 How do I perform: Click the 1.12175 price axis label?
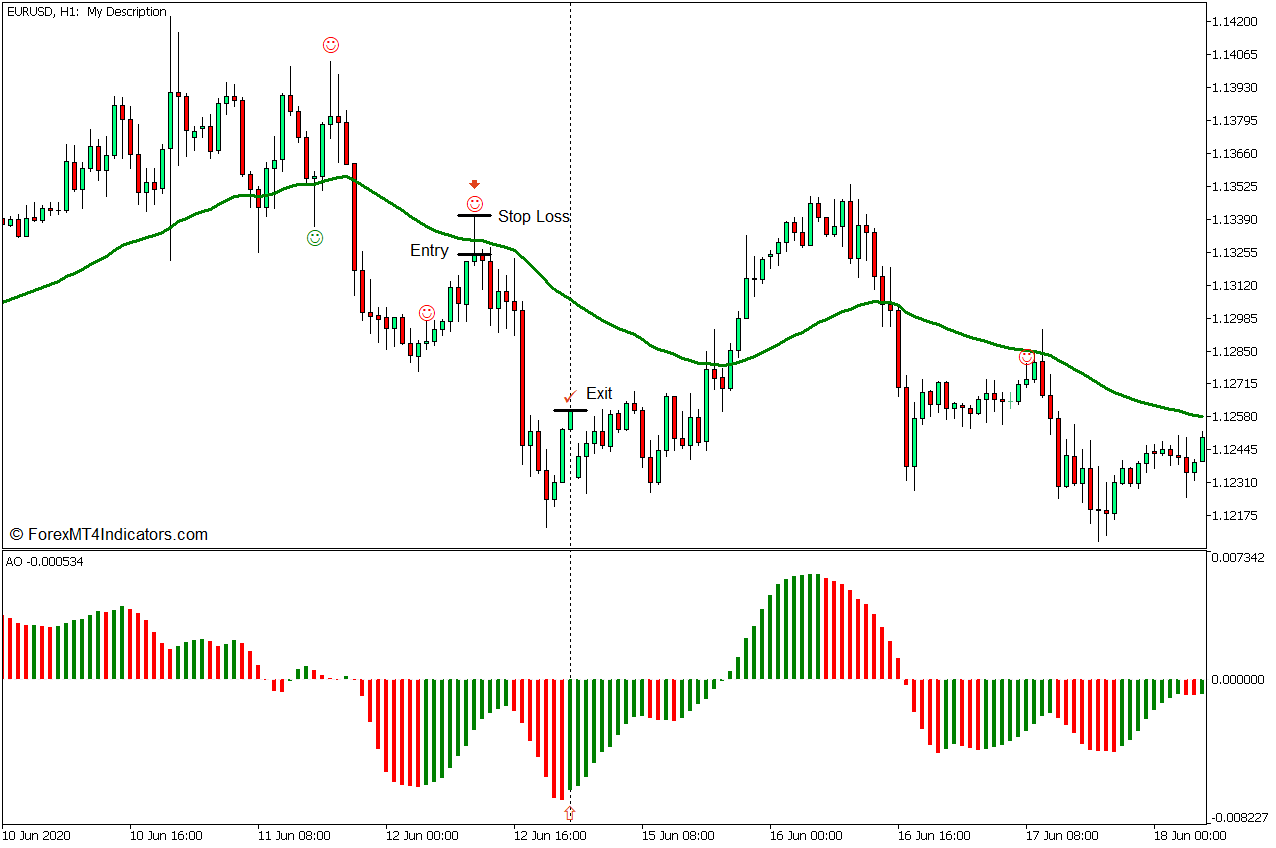[1237, 515]
